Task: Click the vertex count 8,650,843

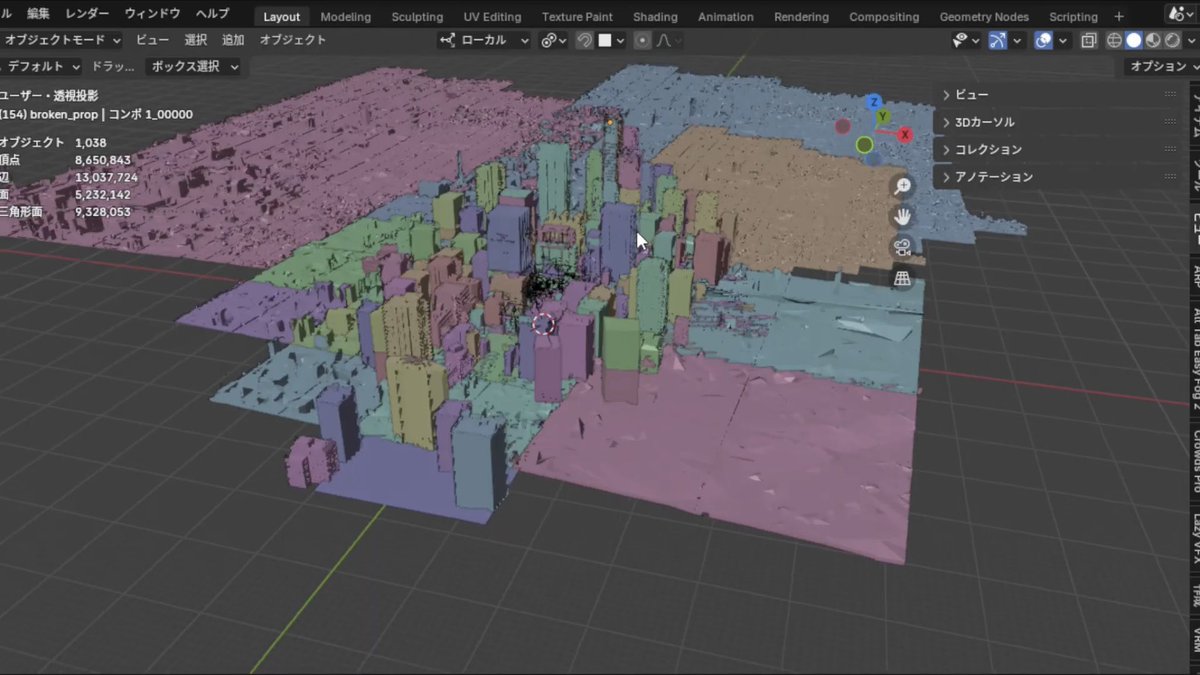Action: (x=103, y=160)
